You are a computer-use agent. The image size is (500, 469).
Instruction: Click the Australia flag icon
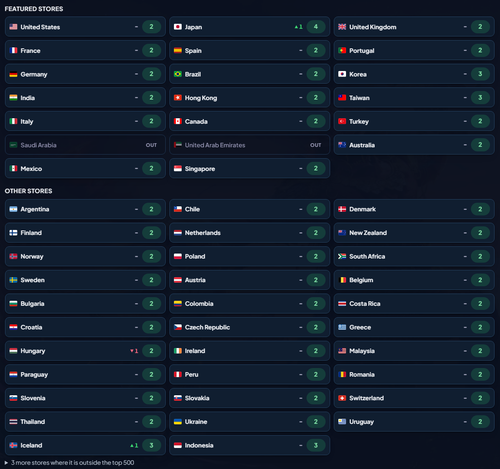(342, 145)
